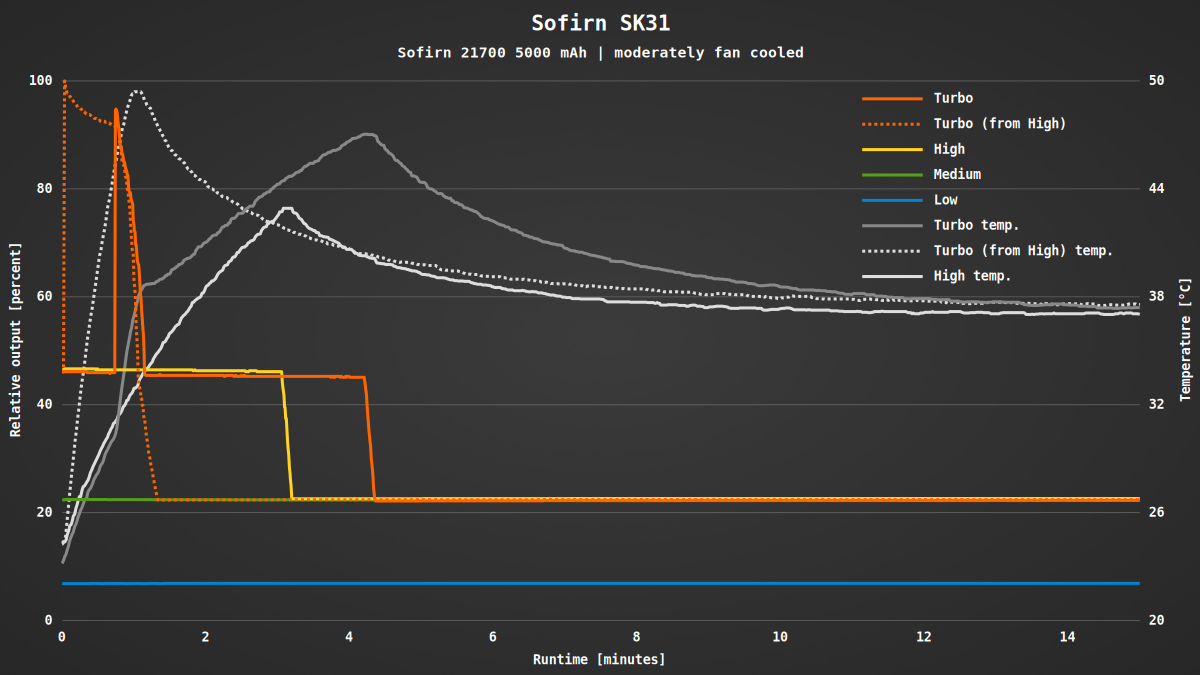Click the High legend entry
Screen dimensions: 1200x675
click(913, 149)
